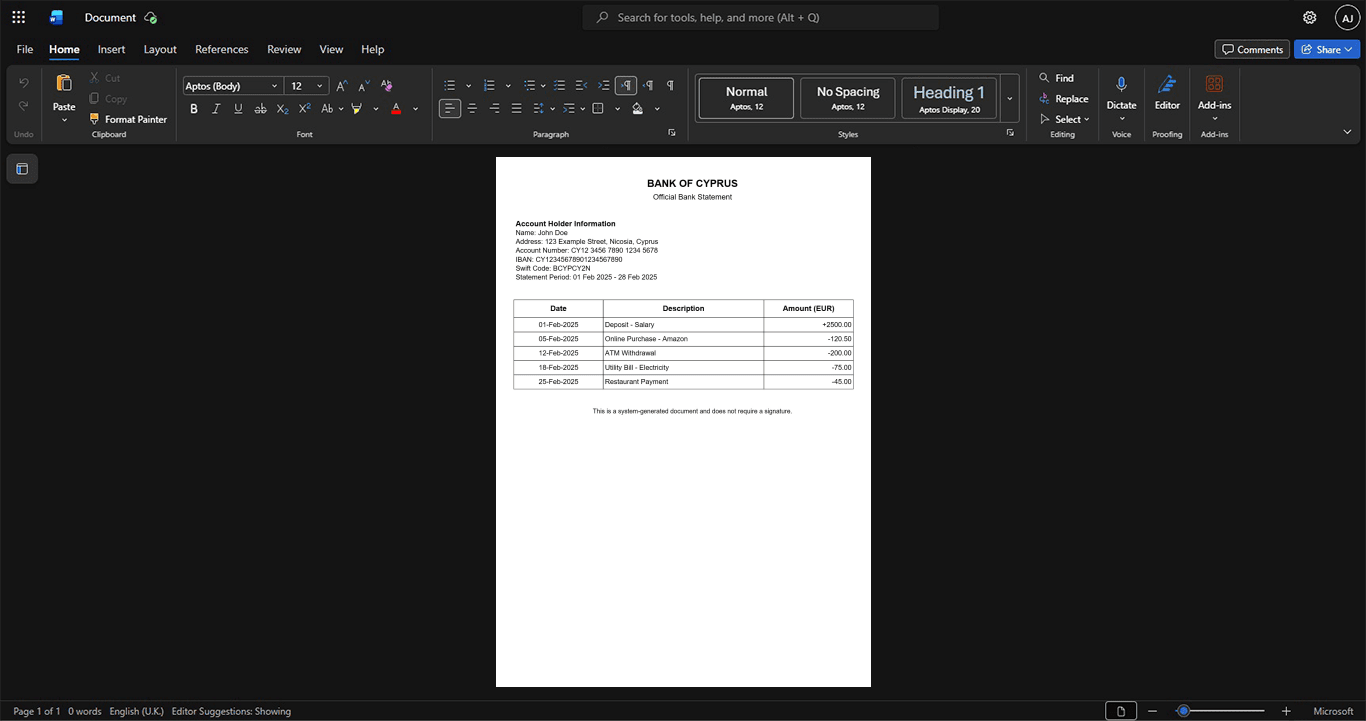The height and width of the screenshot is (721, 1366).
Task: Click the Dictate microphone icon
Action: point(1121,84)
